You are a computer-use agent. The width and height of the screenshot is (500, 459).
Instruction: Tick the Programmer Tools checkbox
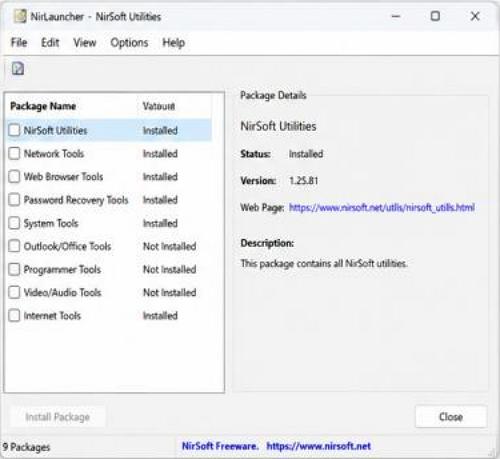pyautogui.click(x=14, y=269)
